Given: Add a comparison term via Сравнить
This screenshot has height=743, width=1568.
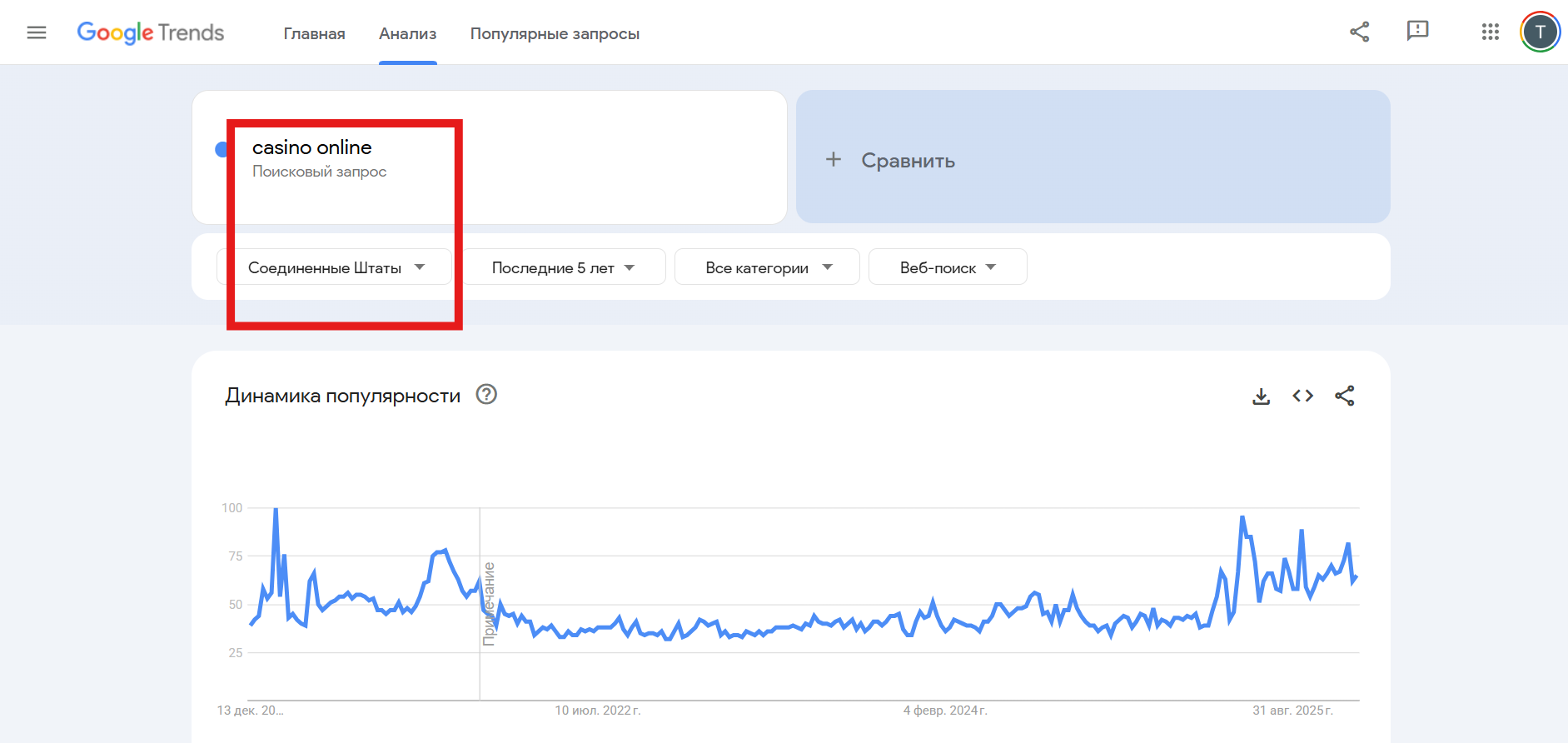Looking at the screenshot, I should [892, 160].
